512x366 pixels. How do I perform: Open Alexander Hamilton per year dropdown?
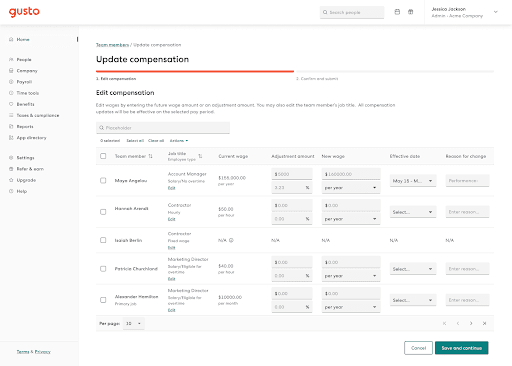click(351, 307)
